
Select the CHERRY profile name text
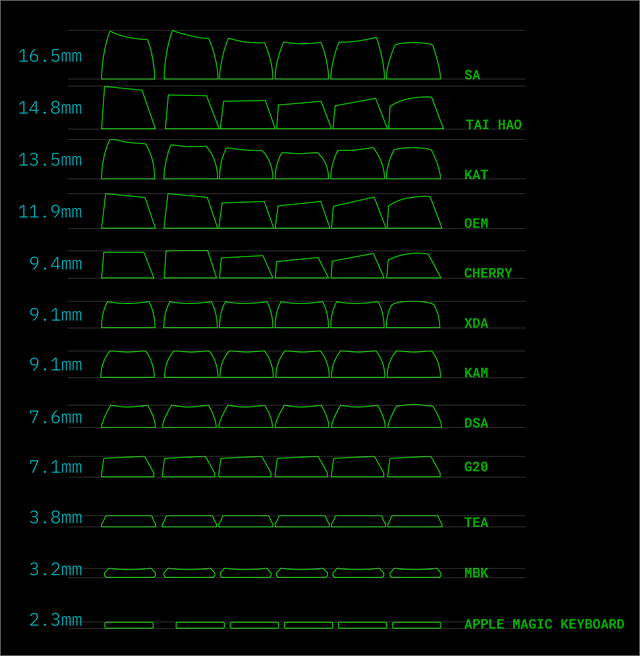(x=488, y=273)
